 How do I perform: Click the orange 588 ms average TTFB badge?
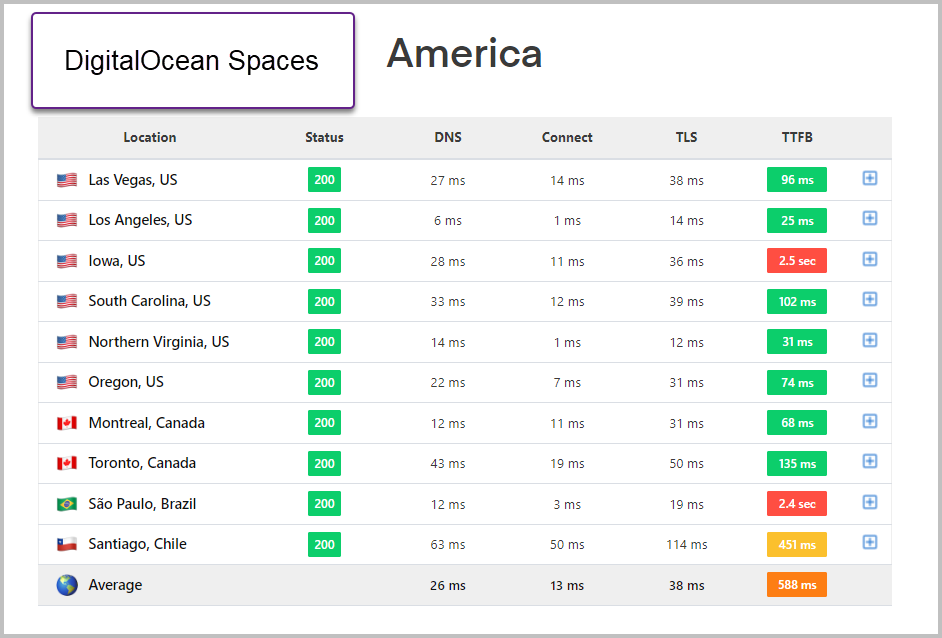[797, 585]
